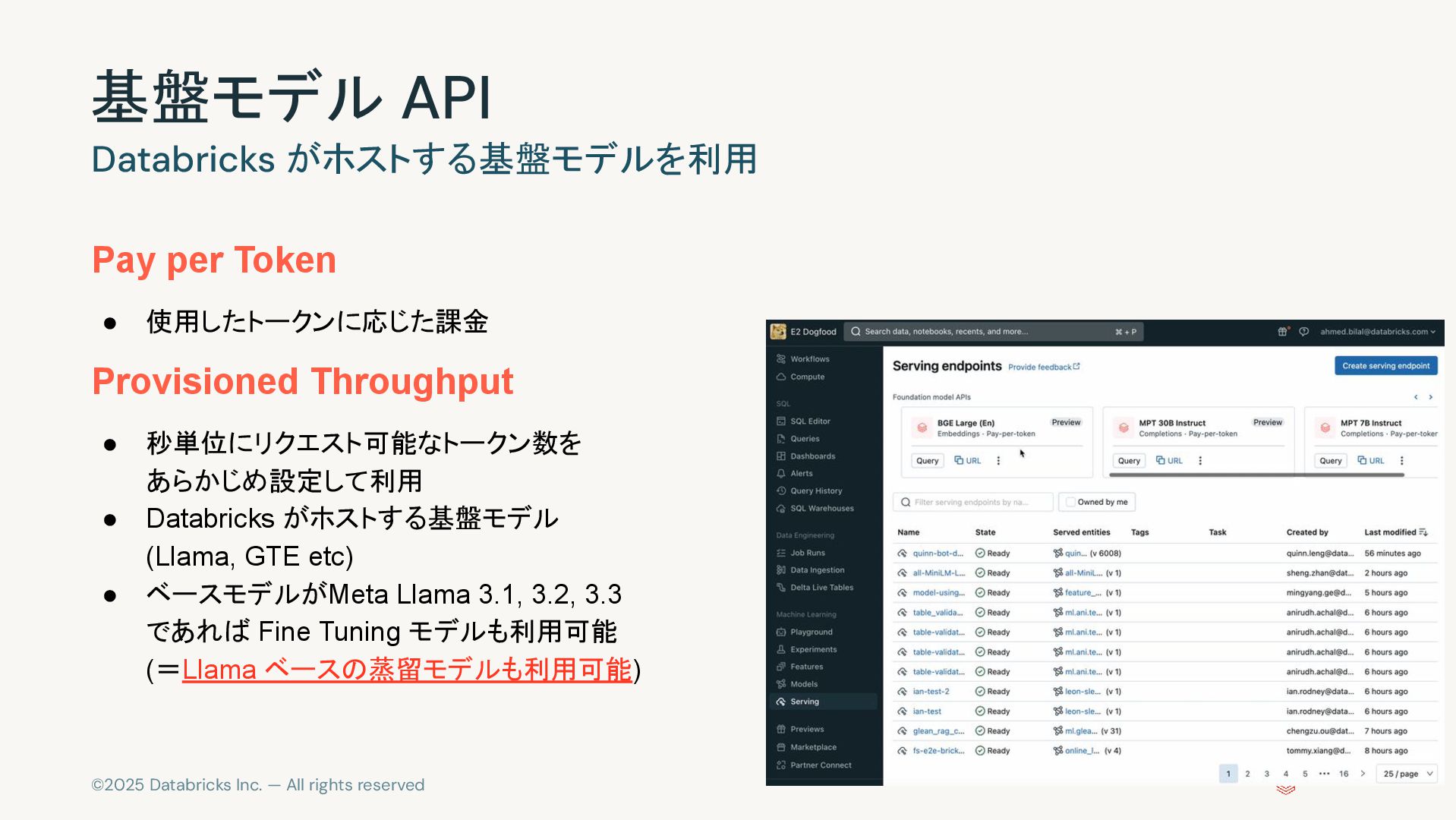
Task: Click the Create serving endpoint button
Action: (x=1385, y=366)
